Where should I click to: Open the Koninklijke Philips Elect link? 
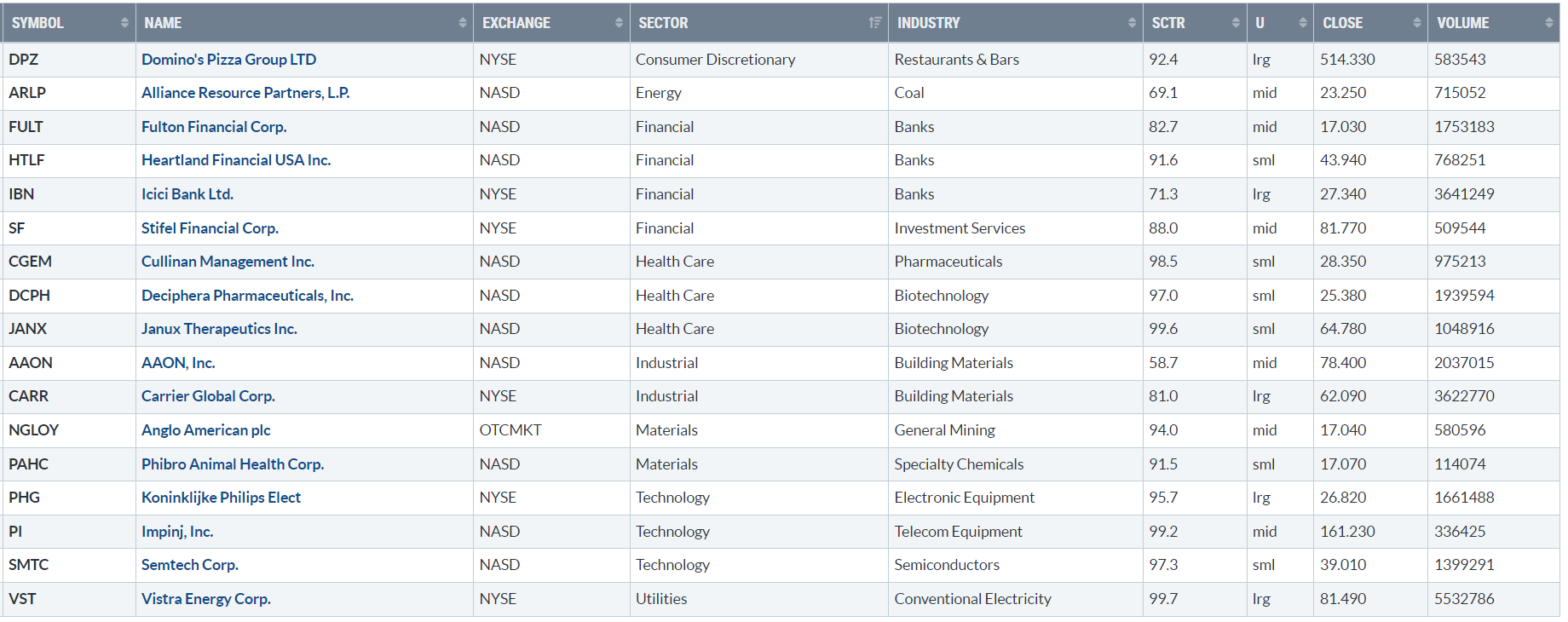(x=221, y=498)
